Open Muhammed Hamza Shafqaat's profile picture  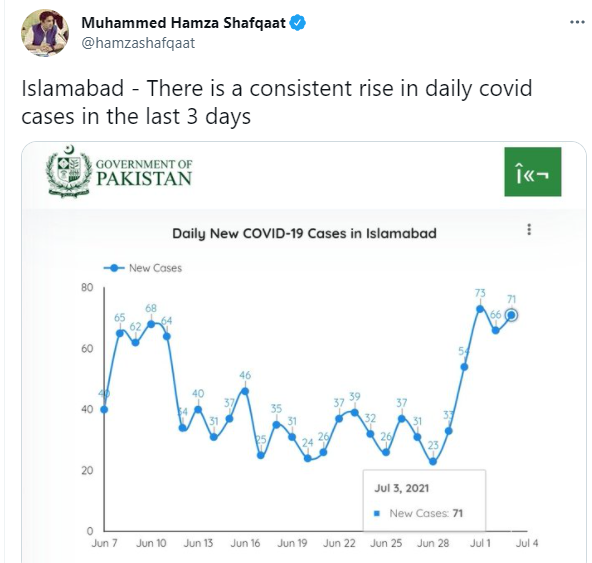point(45,33)
